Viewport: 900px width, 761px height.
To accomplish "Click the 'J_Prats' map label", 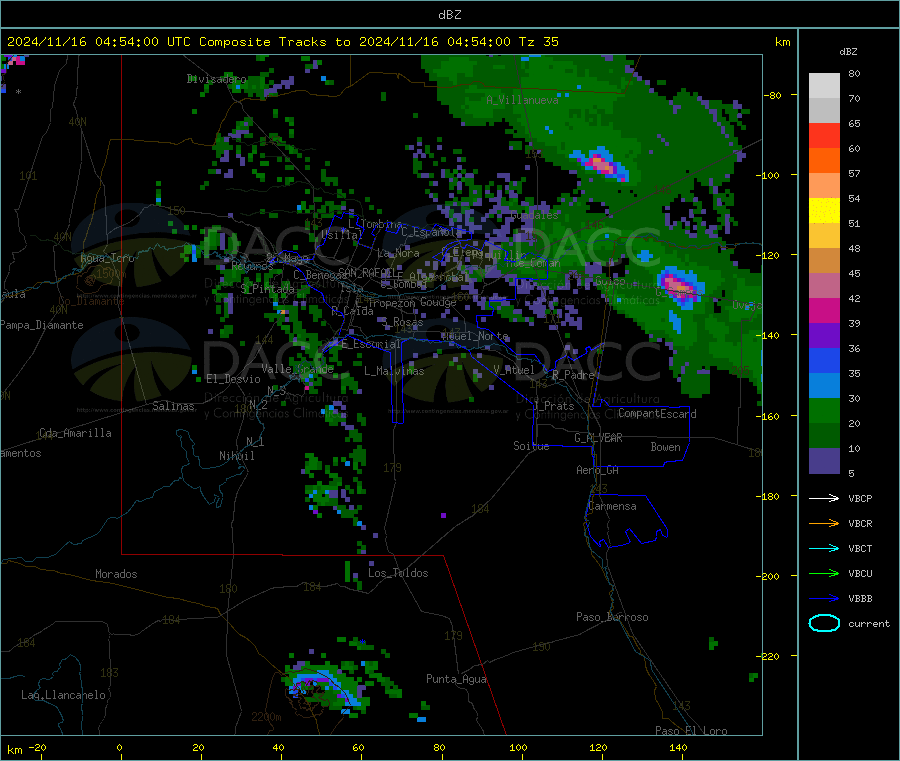I will click(x=554, y=405).
